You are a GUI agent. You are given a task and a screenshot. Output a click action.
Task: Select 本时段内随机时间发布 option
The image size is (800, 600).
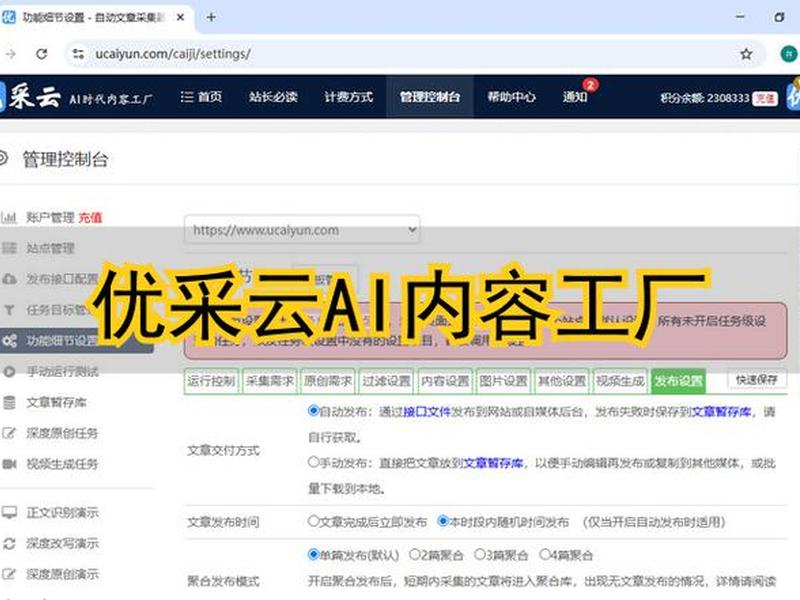[443, 521]
